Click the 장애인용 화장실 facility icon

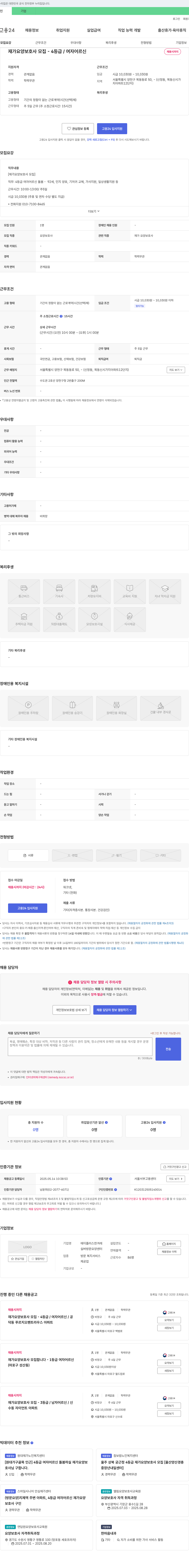tap(116, 709)
